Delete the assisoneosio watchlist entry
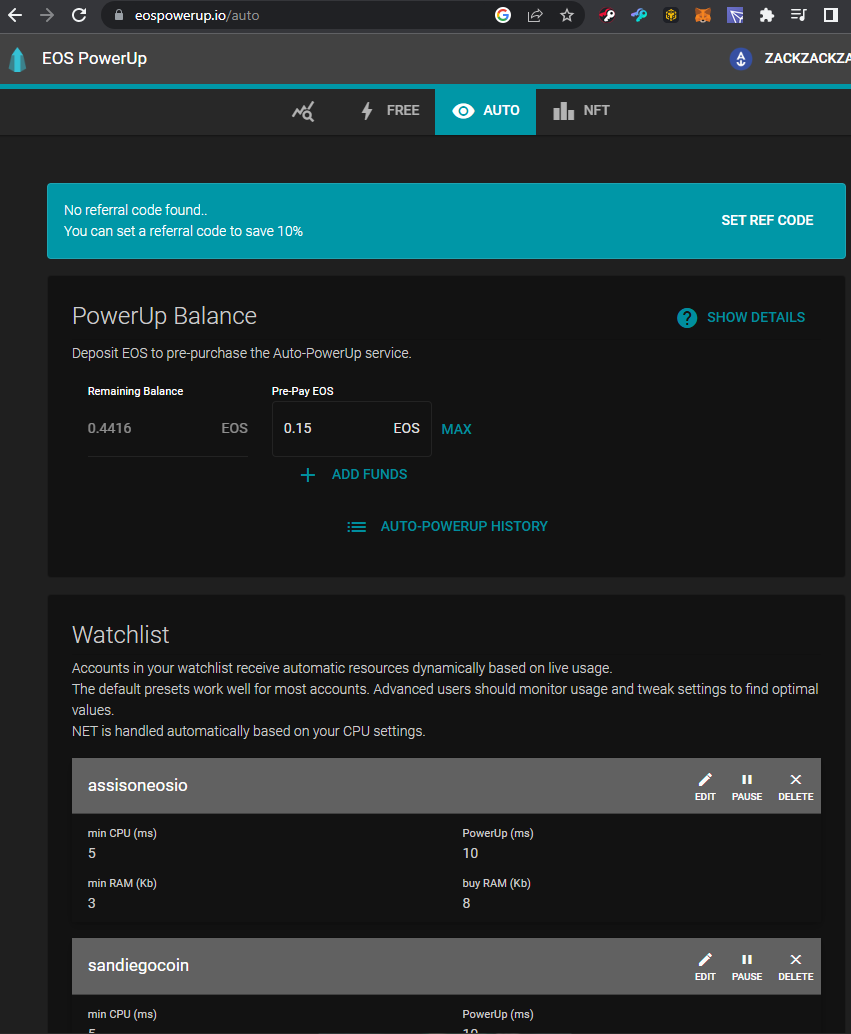 click(x=796, y=787)
